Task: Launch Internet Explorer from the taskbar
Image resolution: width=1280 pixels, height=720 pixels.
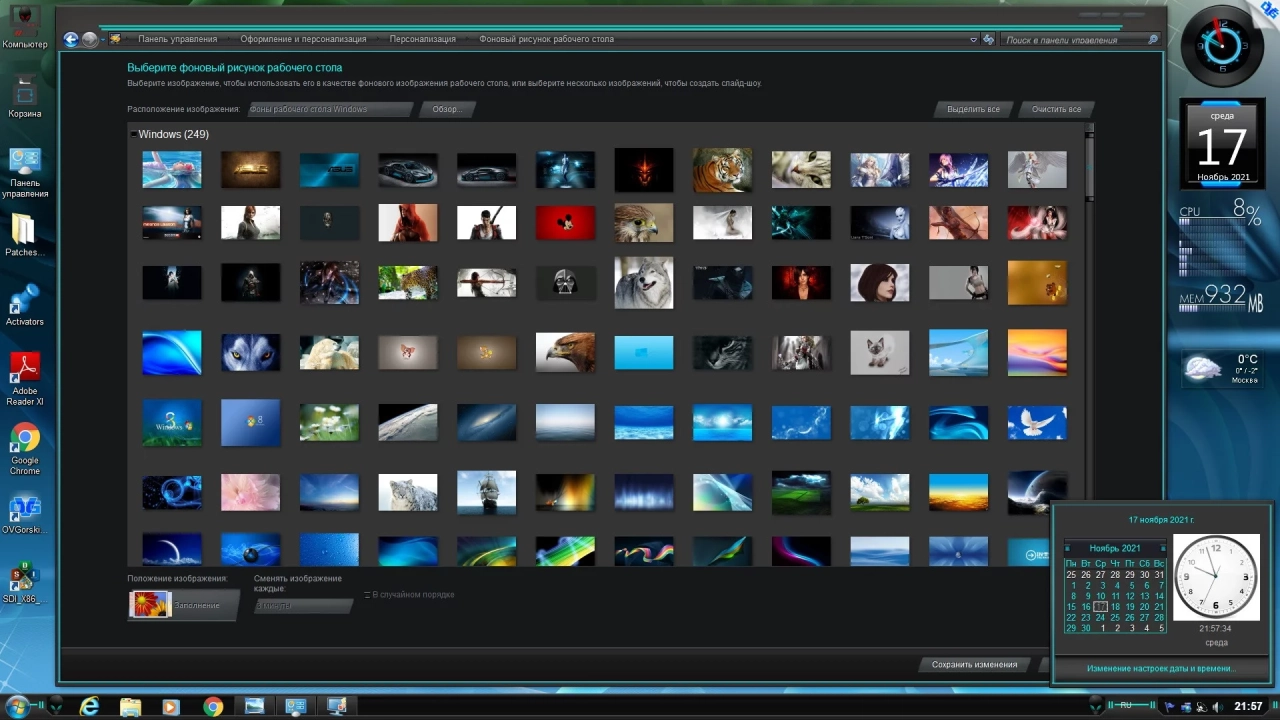Action: click(90, 706)
